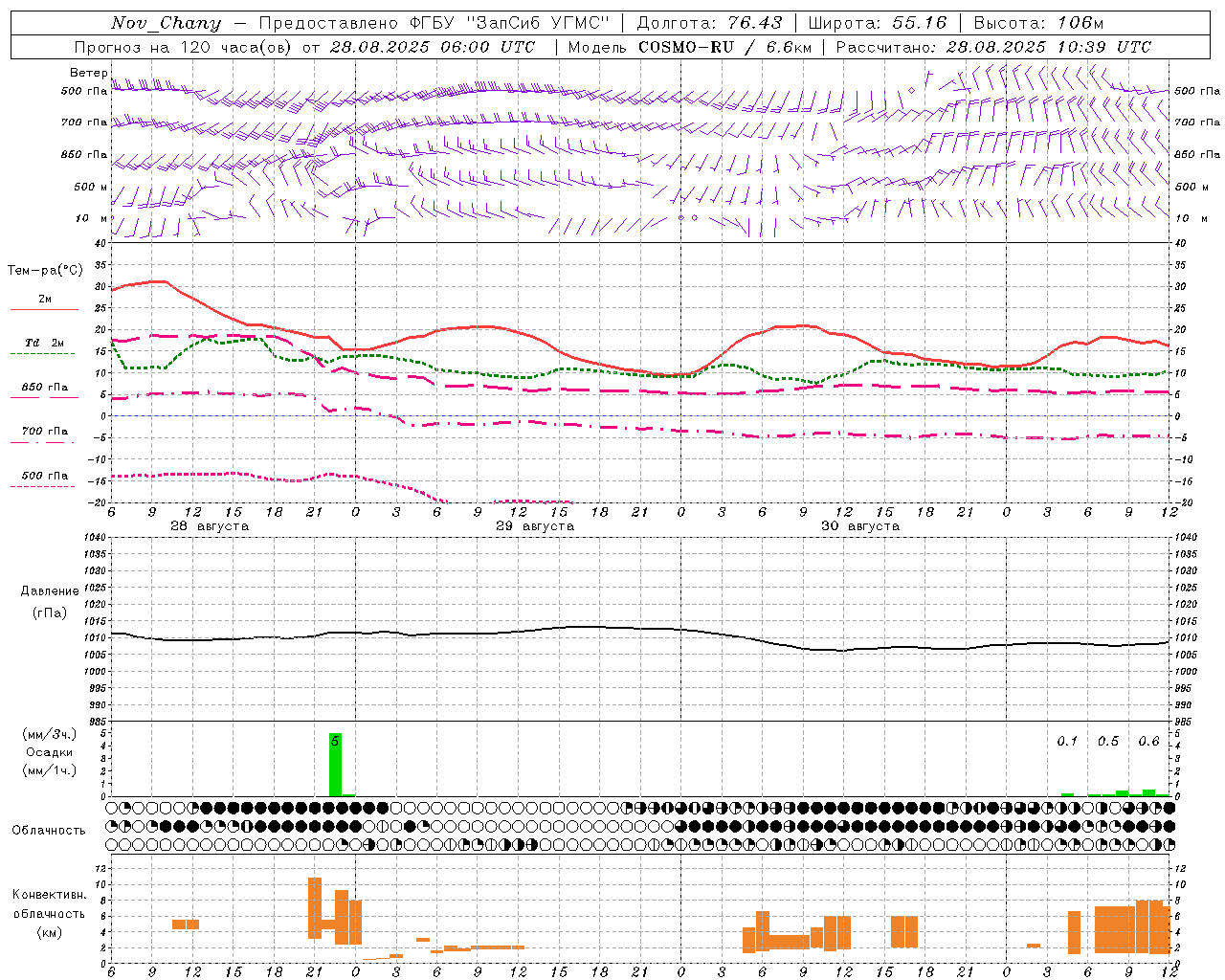Click the '0.5' precipitation amount value

coord(1108,742)
